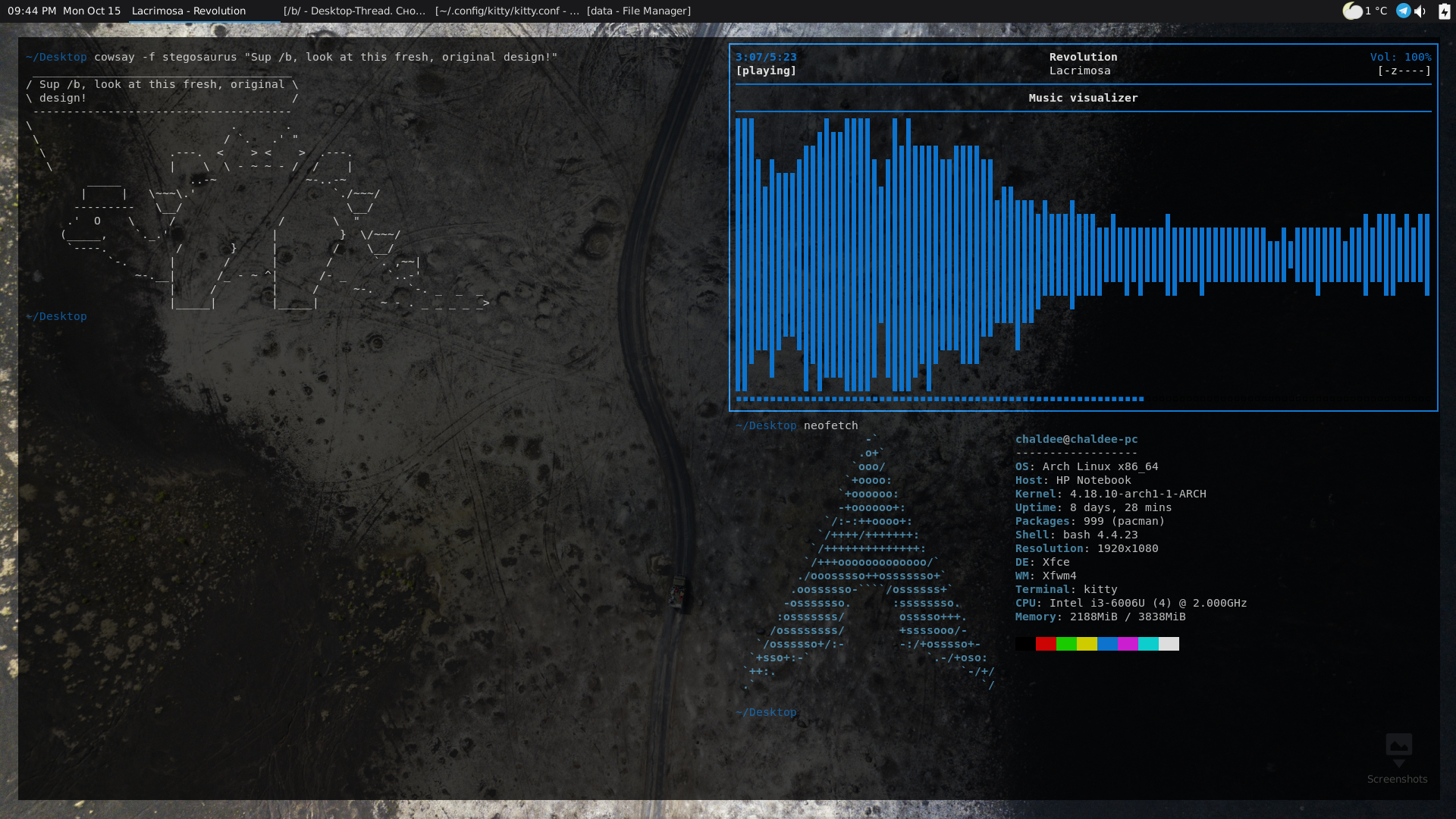Click the Resolution: 1920x1080 line

[1087, 548]
